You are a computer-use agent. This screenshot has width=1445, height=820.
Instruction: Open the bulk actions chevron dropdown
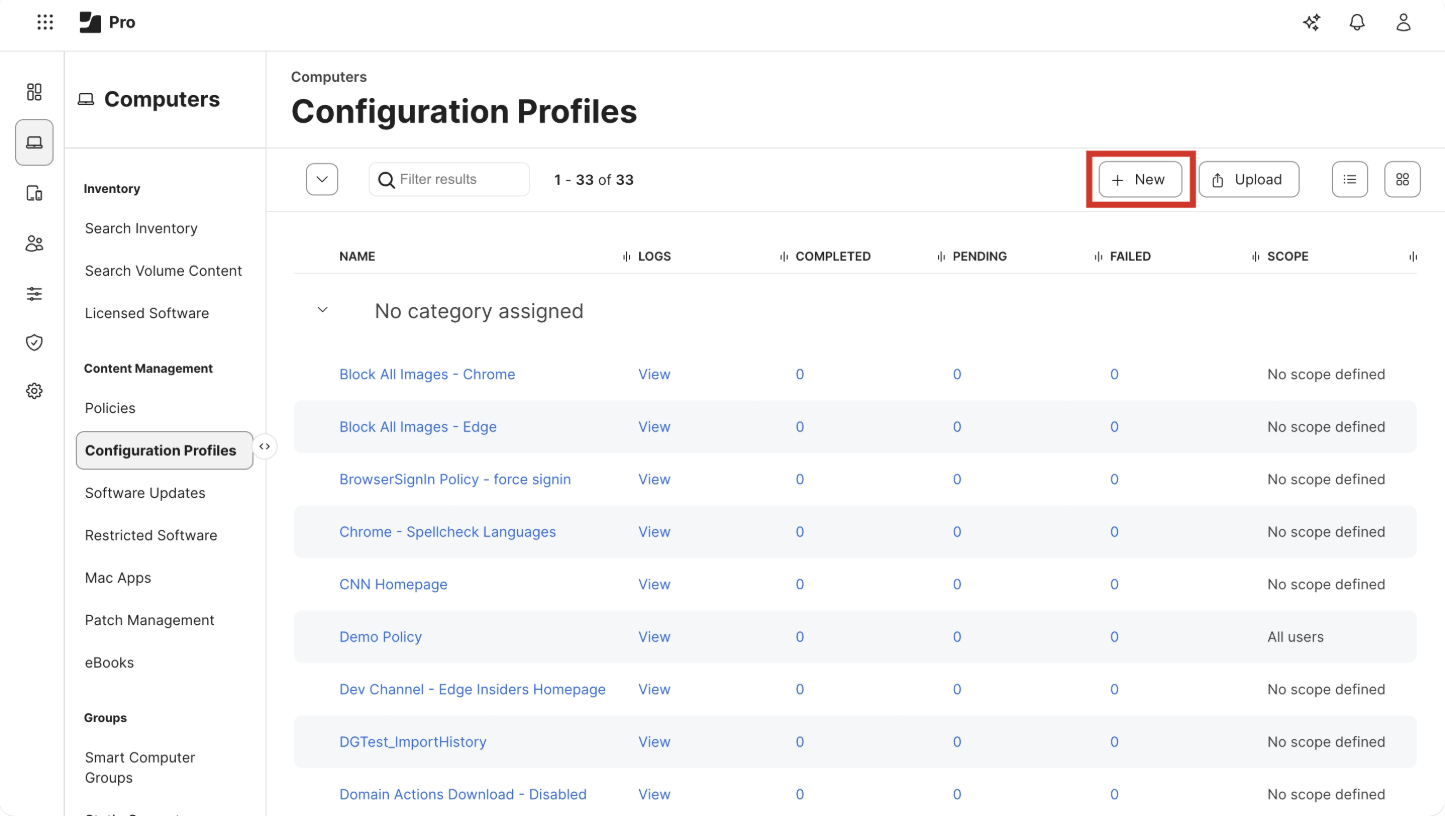click(x=321, y=179)
